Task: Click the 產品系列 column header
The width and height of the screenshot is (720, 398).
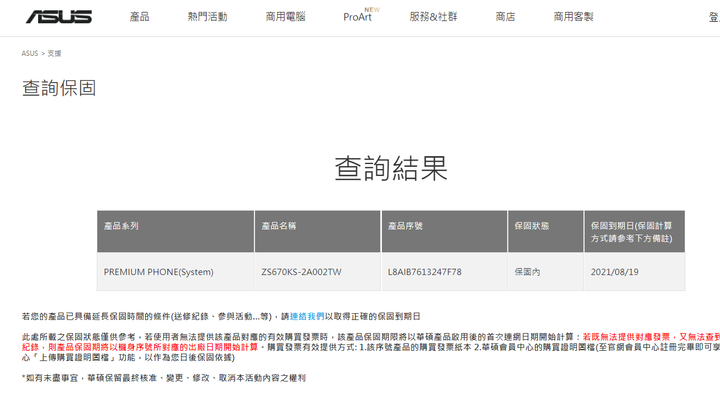Action: (x=175, y=231)
